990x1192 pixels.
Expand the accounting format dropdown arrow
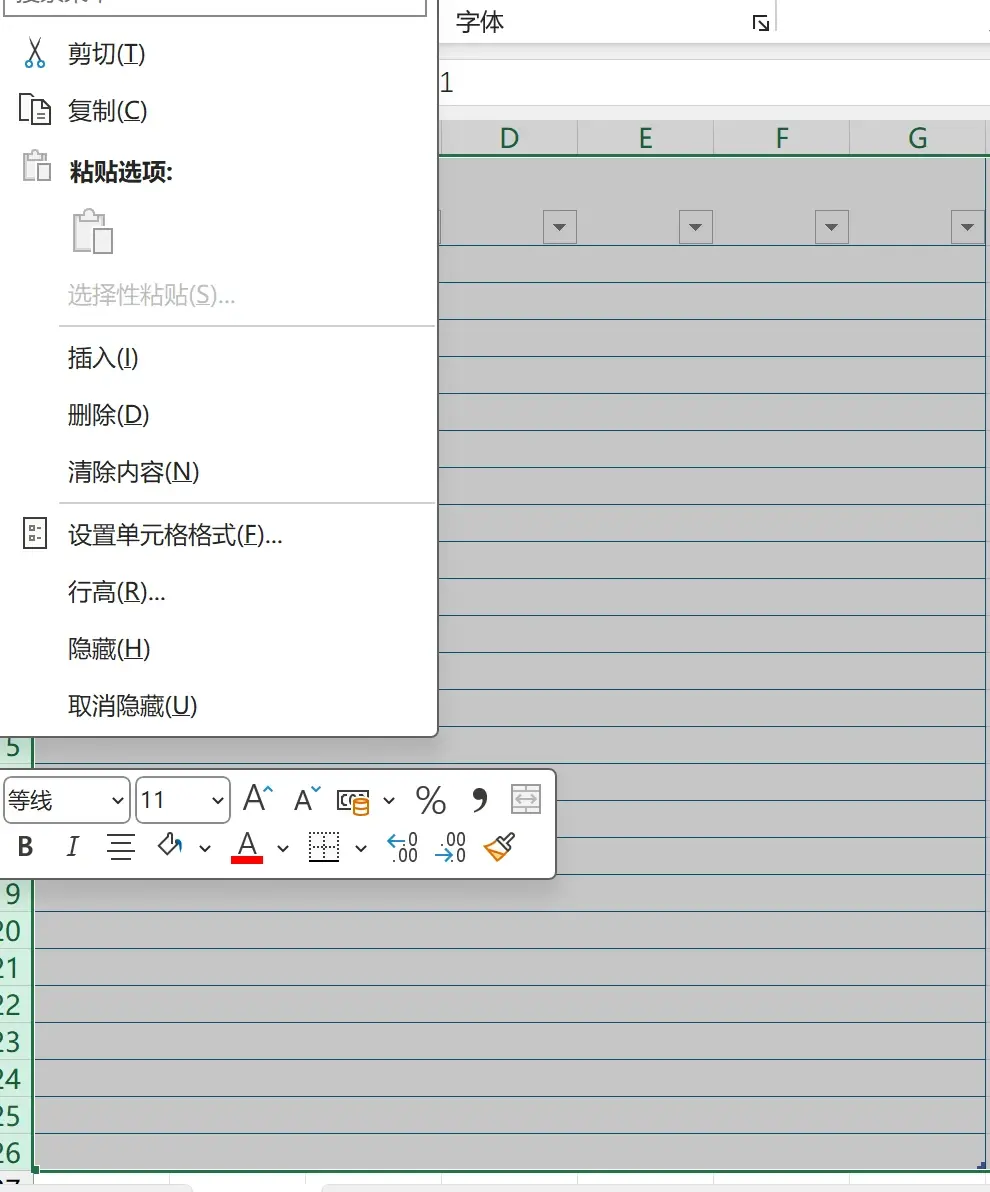tap(389, 800)
